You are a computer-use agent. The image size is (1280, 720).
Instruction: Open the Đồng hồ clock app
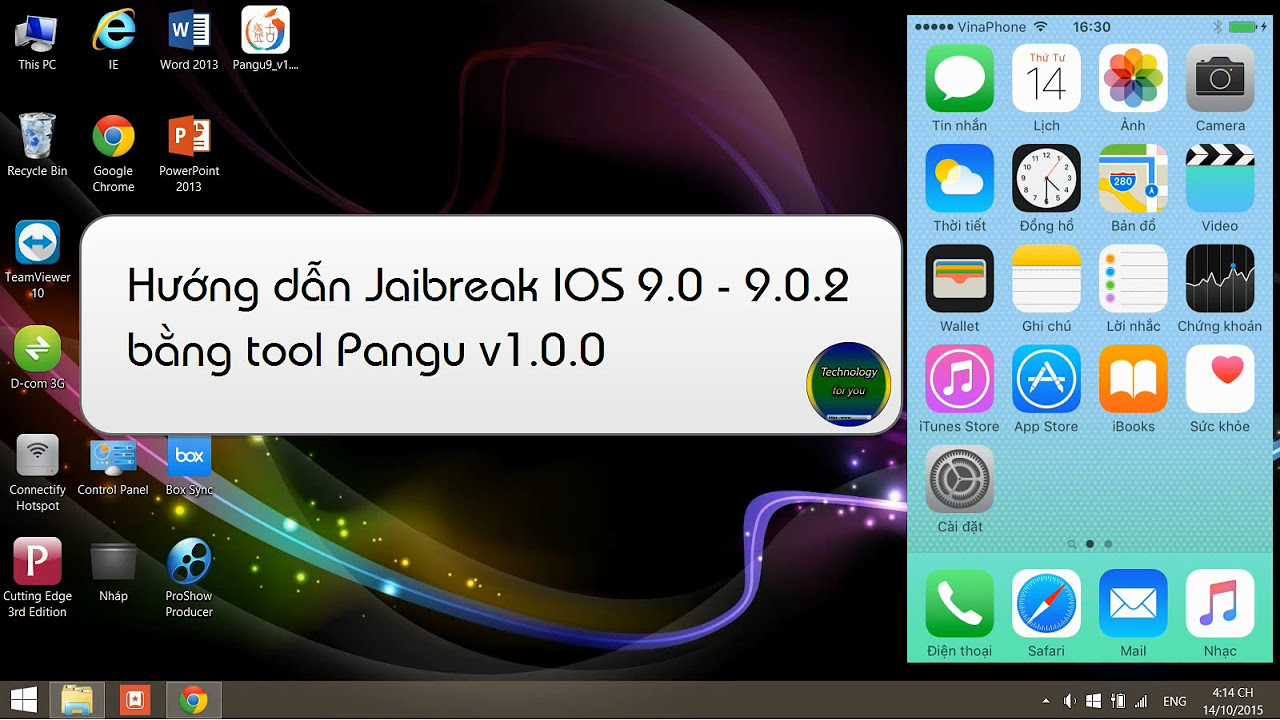click(x=1046, y=178)
